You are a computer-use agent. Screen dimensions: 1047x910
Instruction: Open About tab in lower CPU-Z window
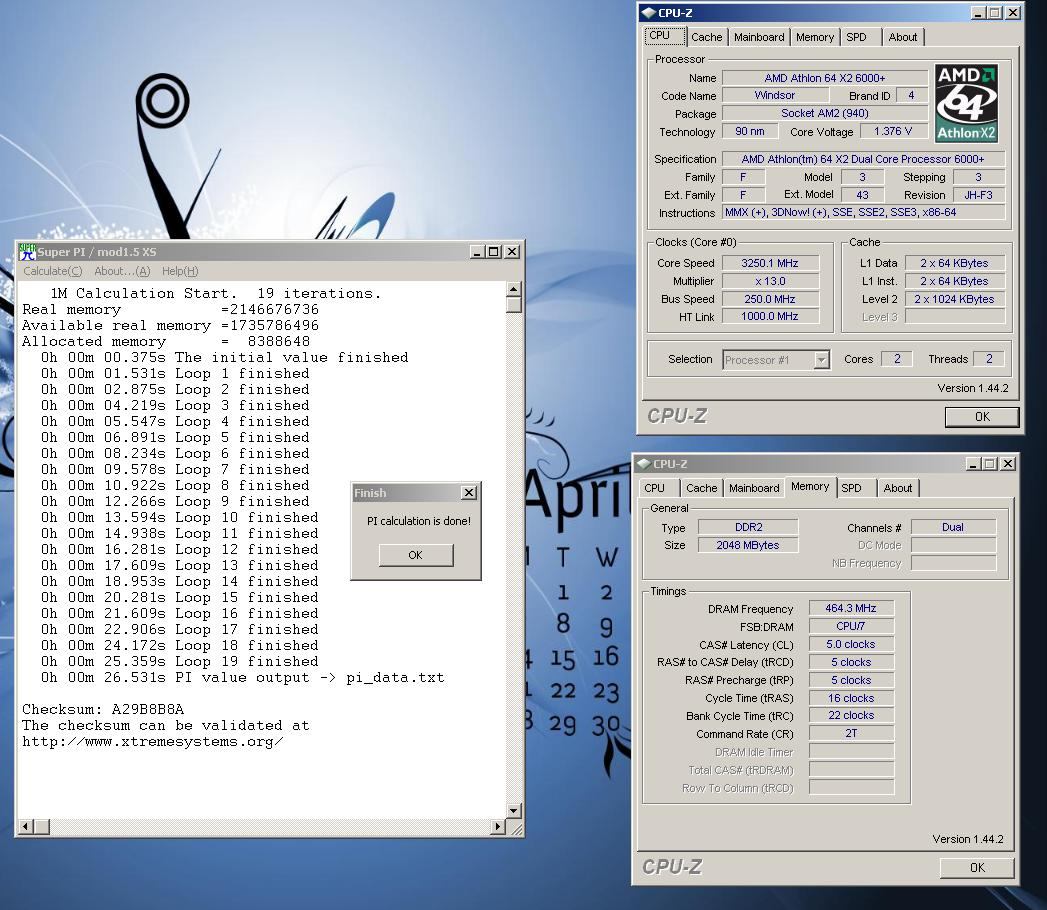897,488
